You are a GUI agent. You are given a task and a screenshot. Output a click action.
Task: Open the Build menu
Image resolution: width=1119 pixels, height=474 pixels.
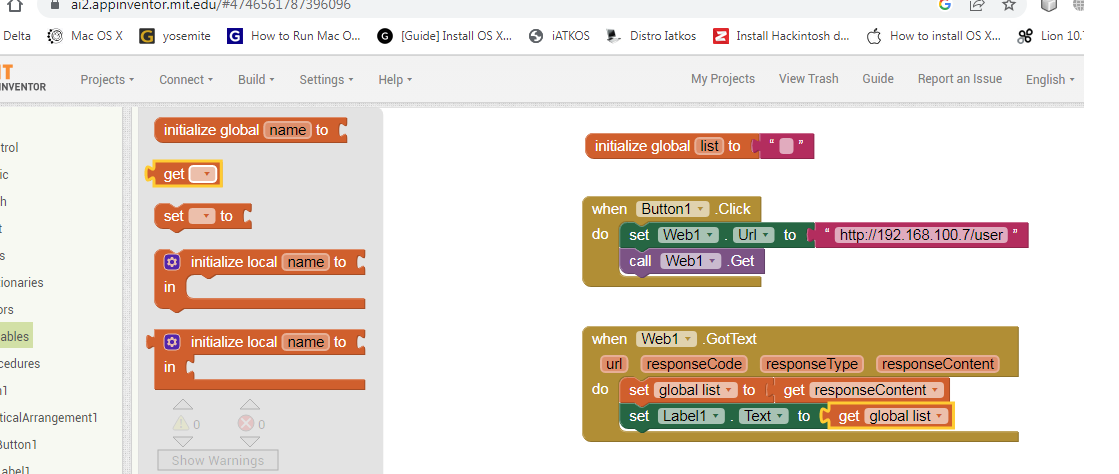click(x=256, y=79)
